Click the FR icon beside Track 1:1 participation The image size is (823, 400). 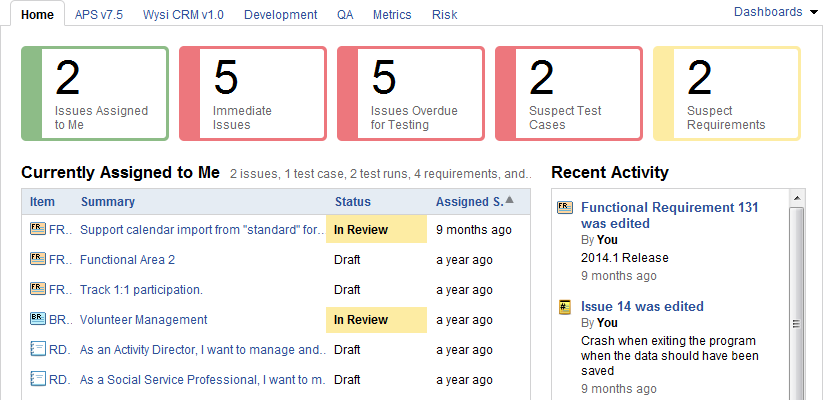[x=38, y=289]
